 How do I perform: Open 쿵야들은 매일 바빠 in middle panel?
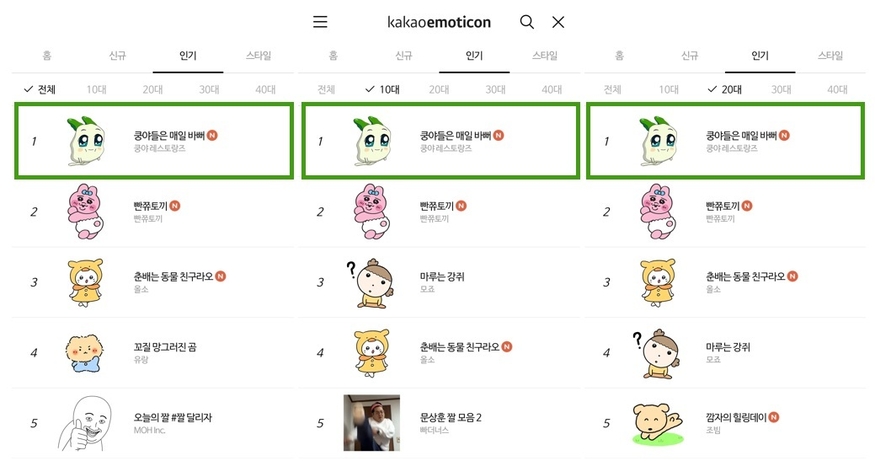point(455,134)
